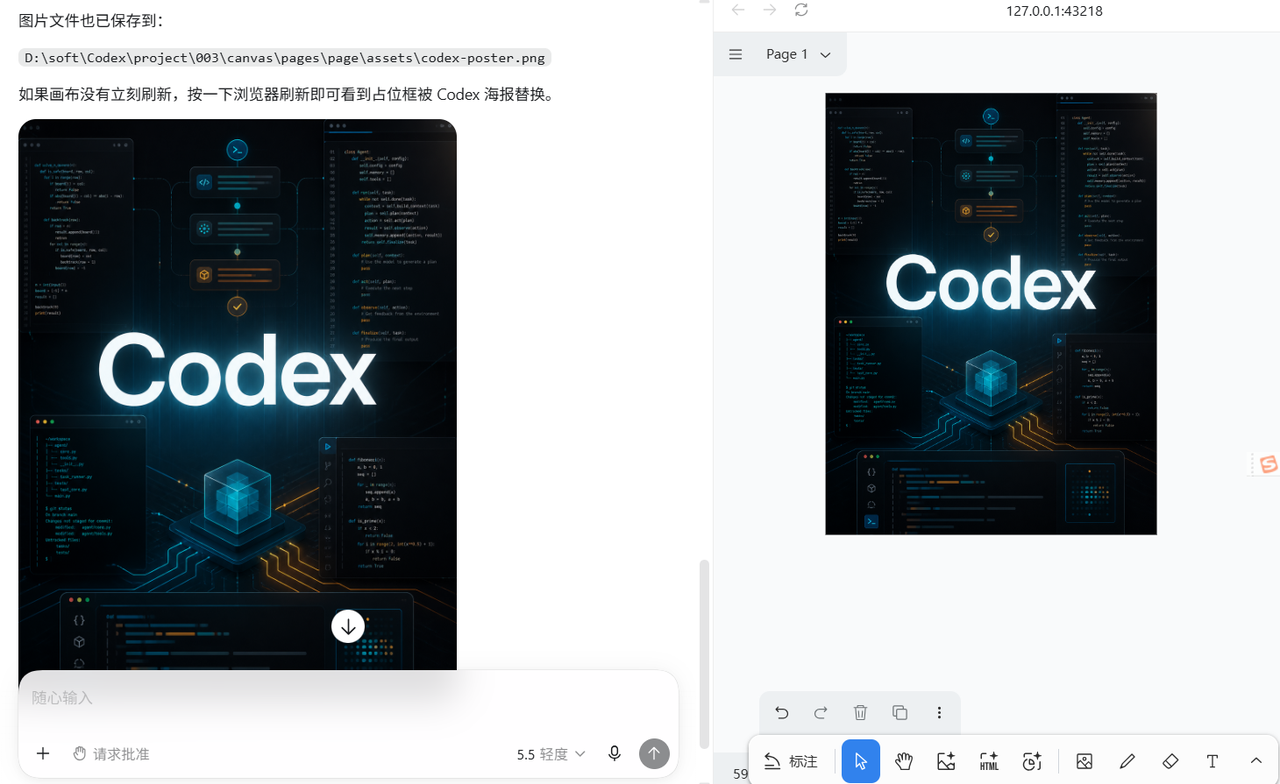The image size is (1280, 784).
Task: Open the more options menu above the toolbar
Action: 939,713
